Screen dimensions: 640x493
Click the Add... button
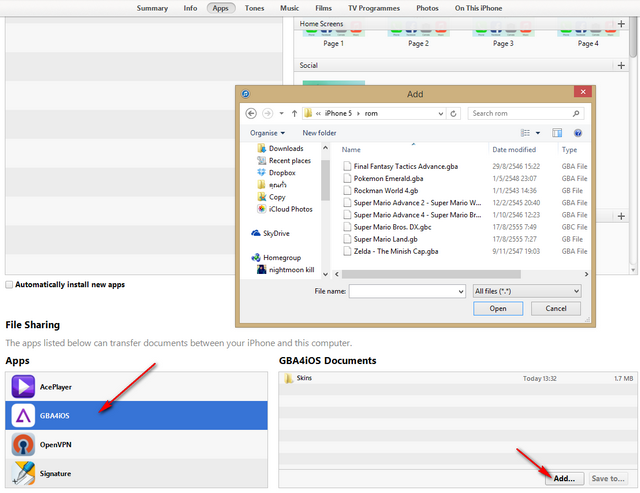pyautogui.click(x=564, y=478)
